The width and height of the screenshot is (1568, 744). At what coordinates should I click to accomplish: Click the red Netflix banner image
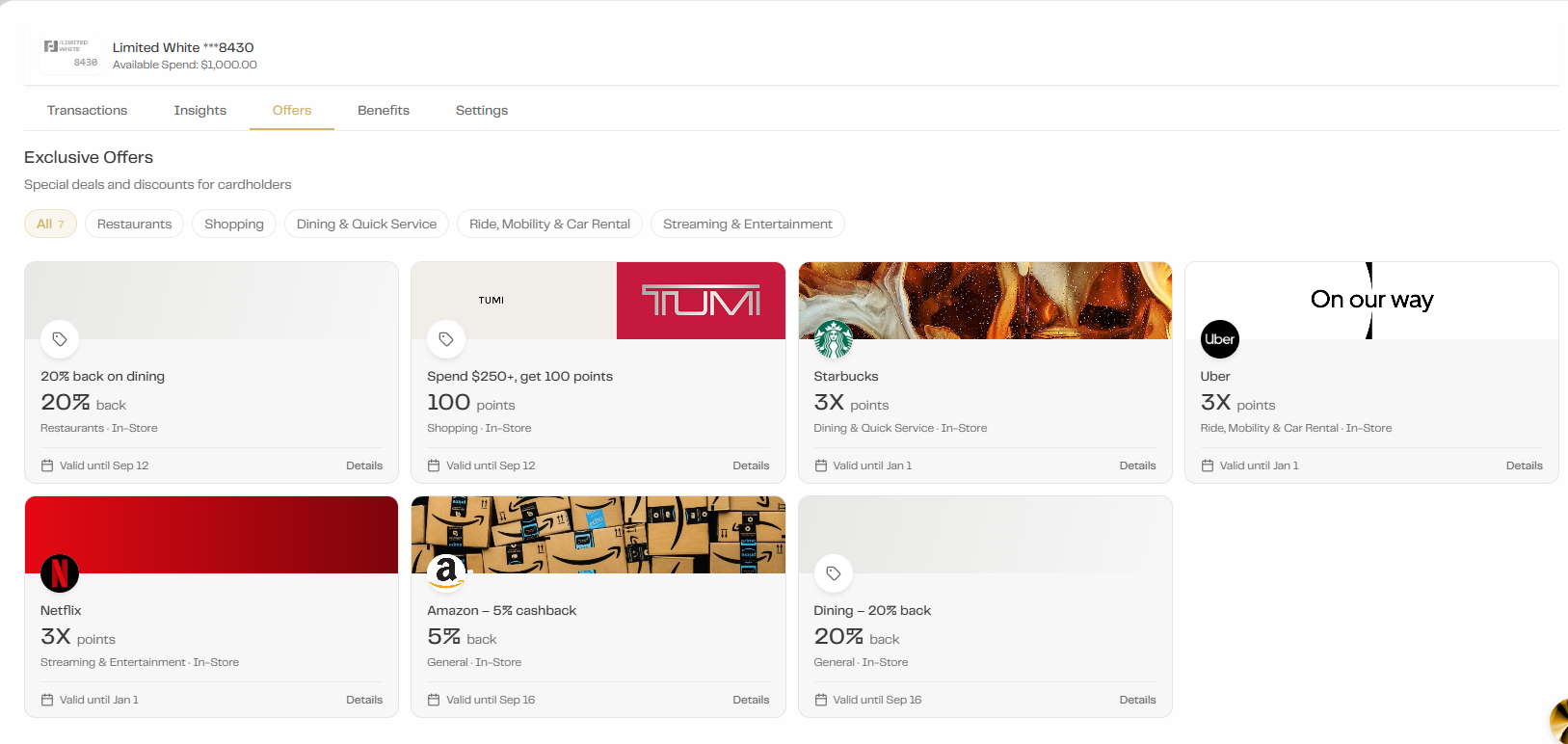[211, 535]
